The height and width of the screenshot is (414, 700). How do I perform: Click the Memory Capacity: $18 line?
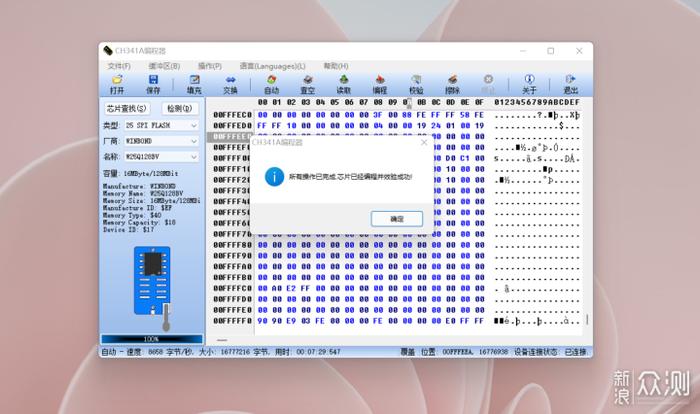pyautogui.click(x=139, y=222)
